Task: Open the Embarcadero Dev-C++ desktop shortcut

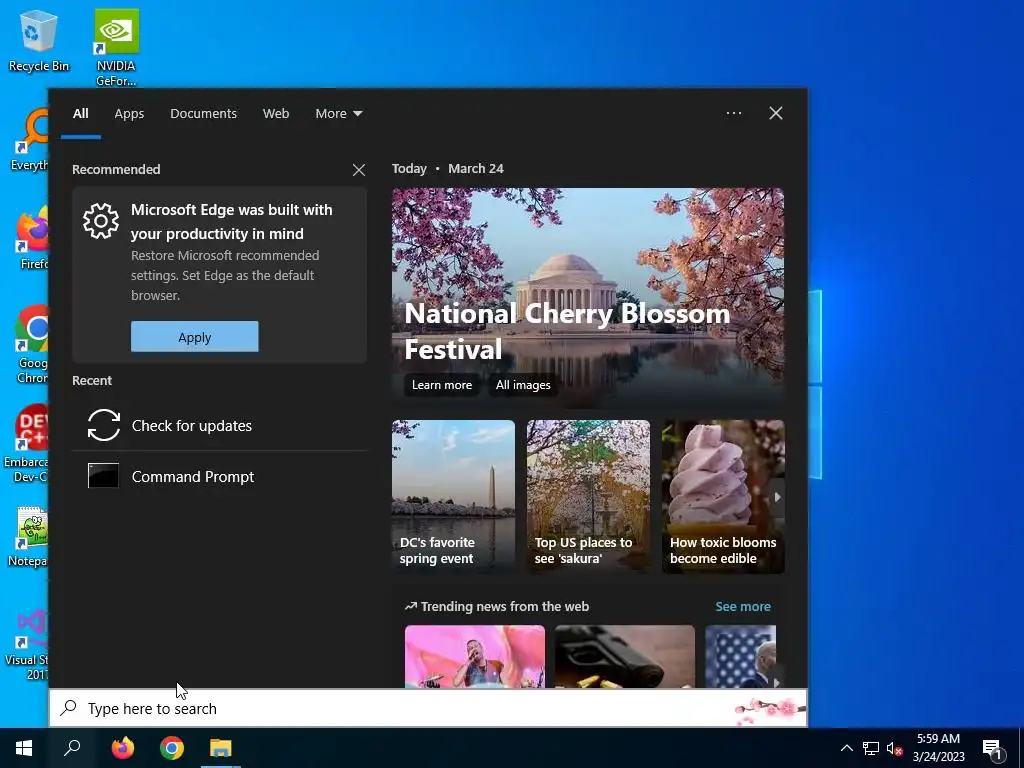Action: [x=26, y=444]
